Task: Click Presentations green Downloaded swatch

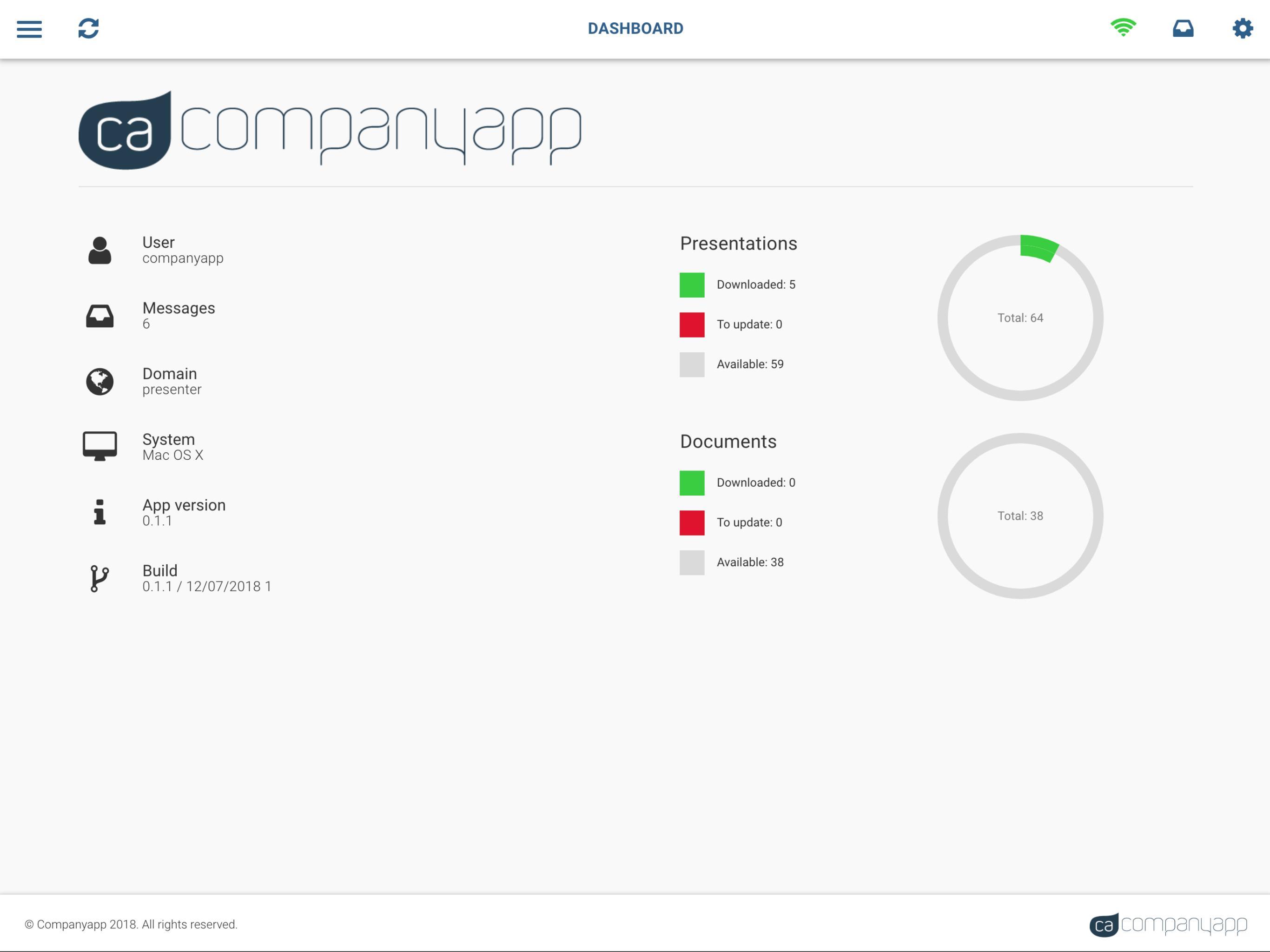Action: click(x=692, y=285)
